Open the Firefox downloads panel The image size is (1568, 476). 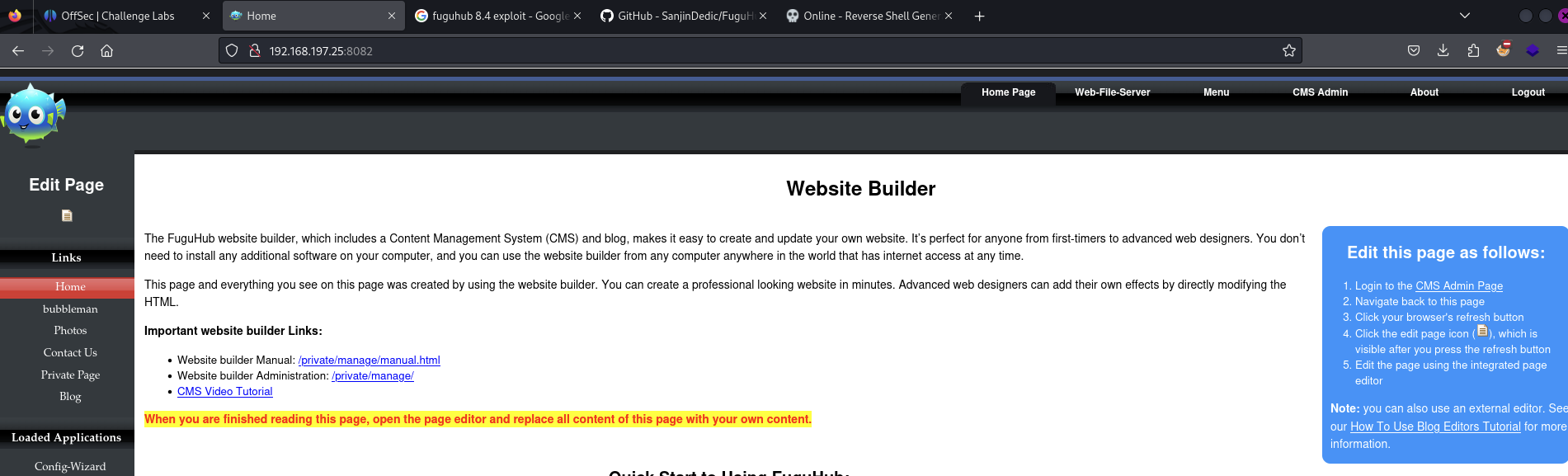coord(1443,51)
